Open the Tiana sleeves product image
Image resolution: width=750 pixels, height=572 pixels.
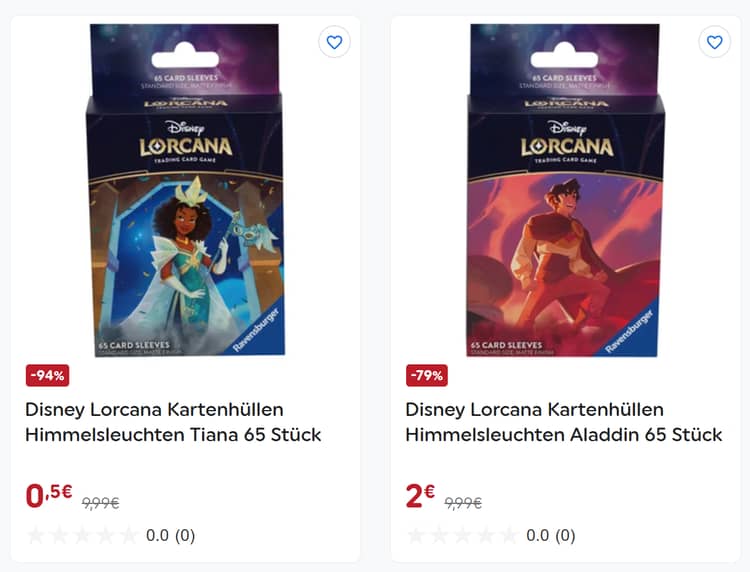[186, 190]
